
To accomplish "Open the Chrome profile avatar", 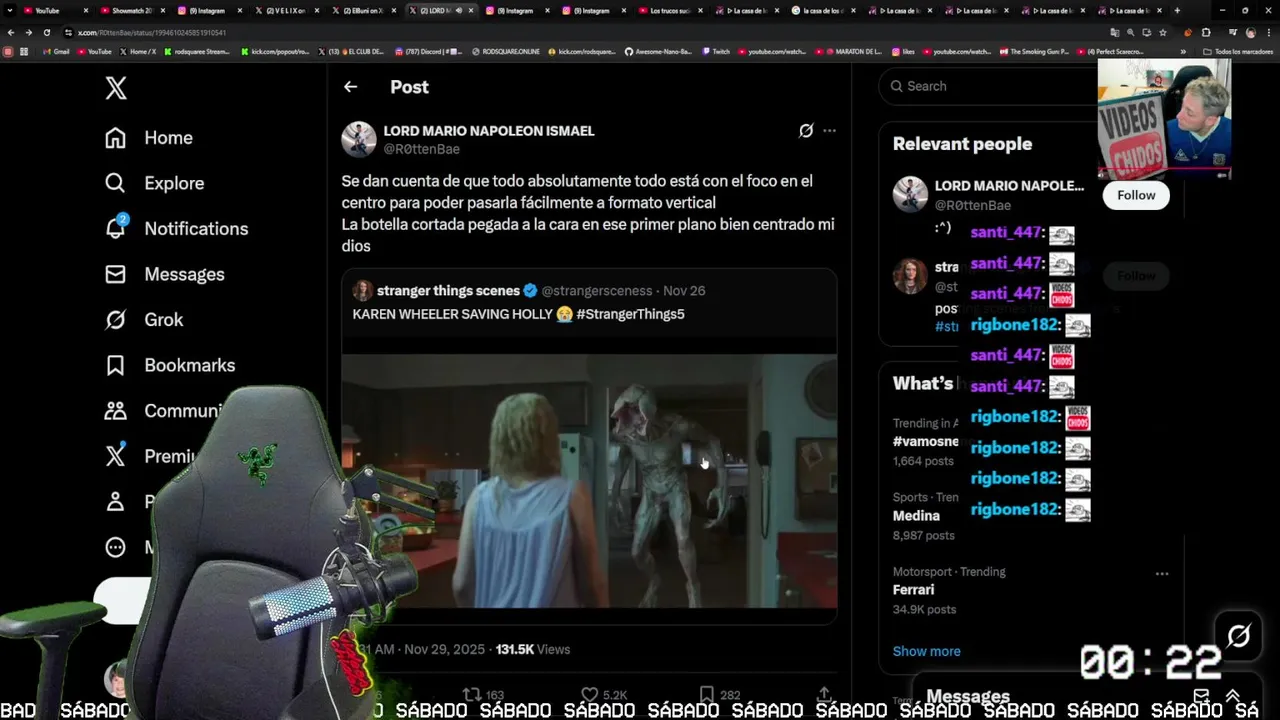I will point(1250,32).
